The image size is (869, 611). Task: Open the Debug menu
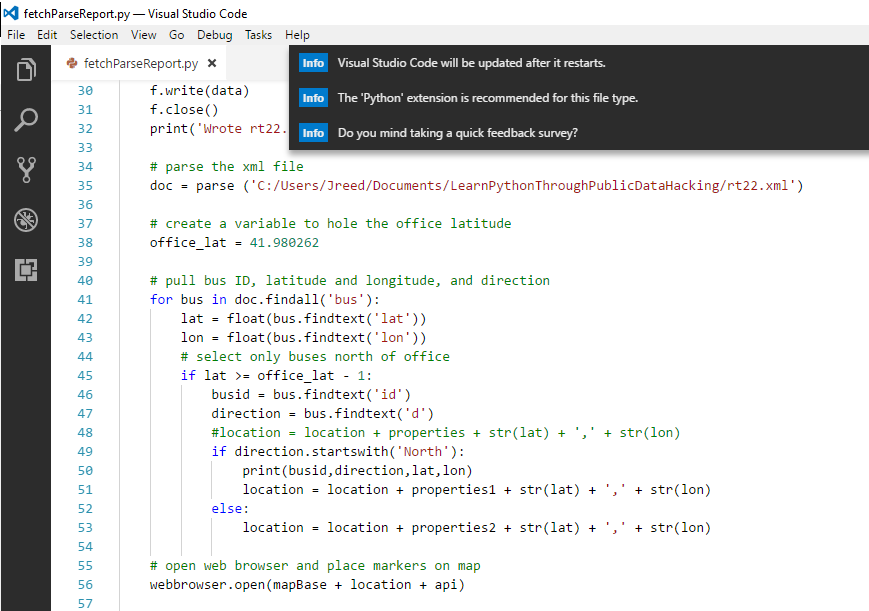click(x=215, y=35)
